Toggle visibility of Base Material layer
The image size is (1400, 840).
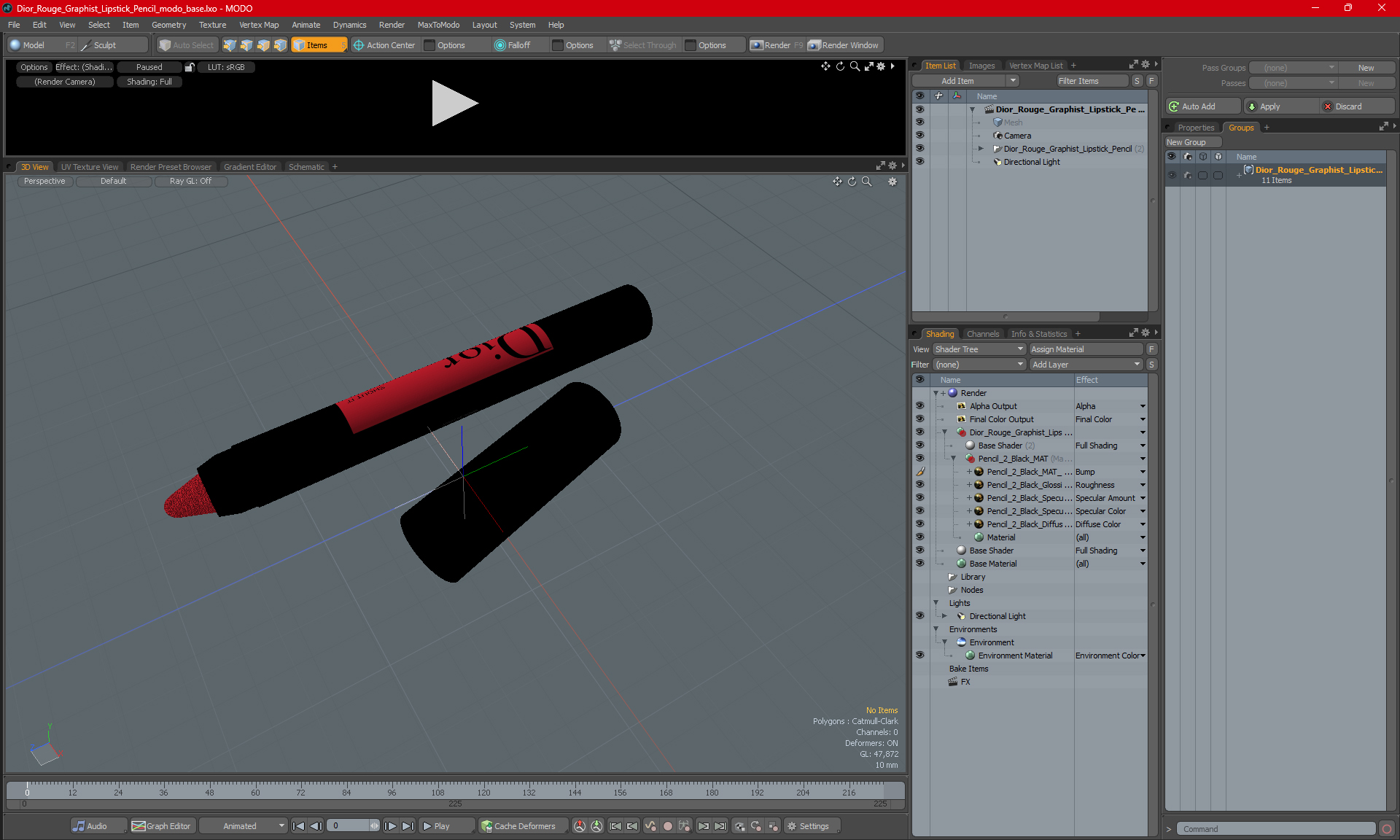(x=919, y=564)
